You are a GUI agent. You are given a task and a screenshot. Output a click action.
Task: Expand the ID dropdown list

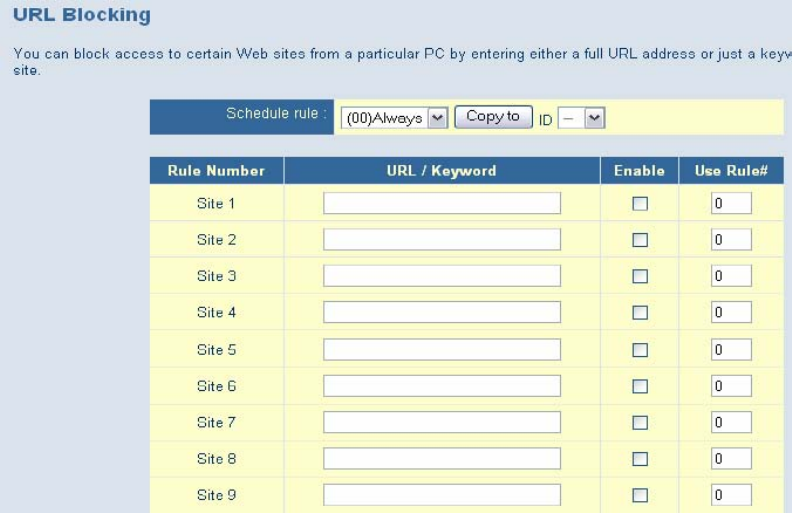581,118
